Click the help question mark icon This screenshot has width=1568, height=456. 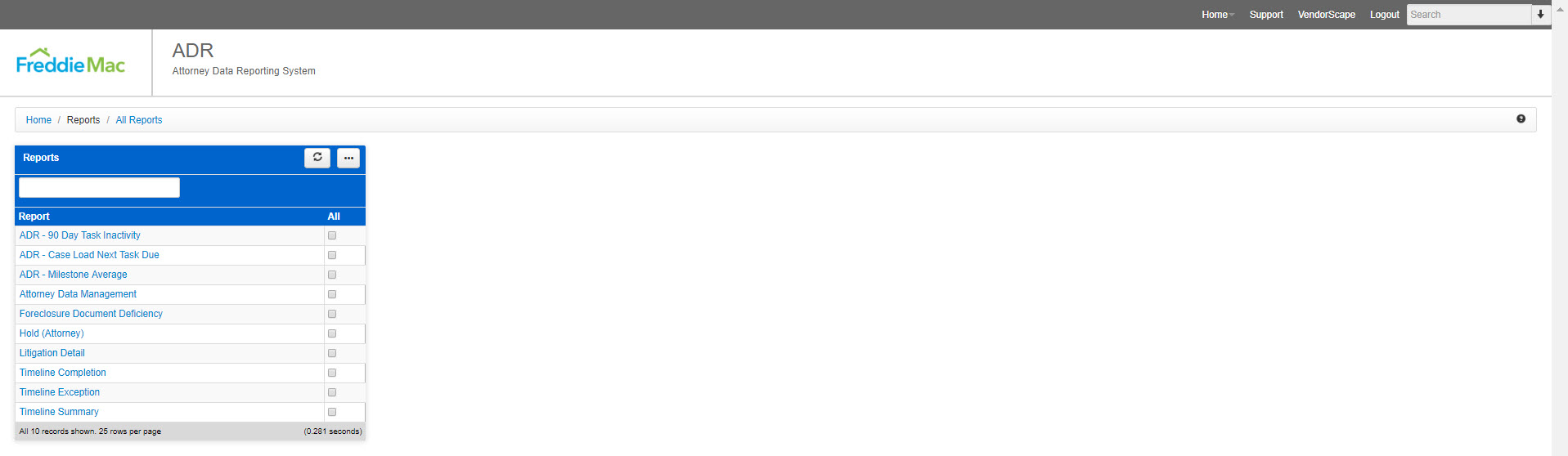1521,119
